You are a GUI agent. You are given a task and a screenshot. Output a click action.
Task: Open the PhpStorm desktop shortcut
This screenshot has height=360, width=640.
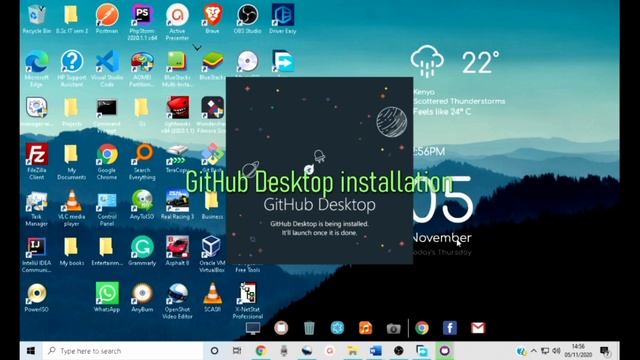[x=142, y=22]
